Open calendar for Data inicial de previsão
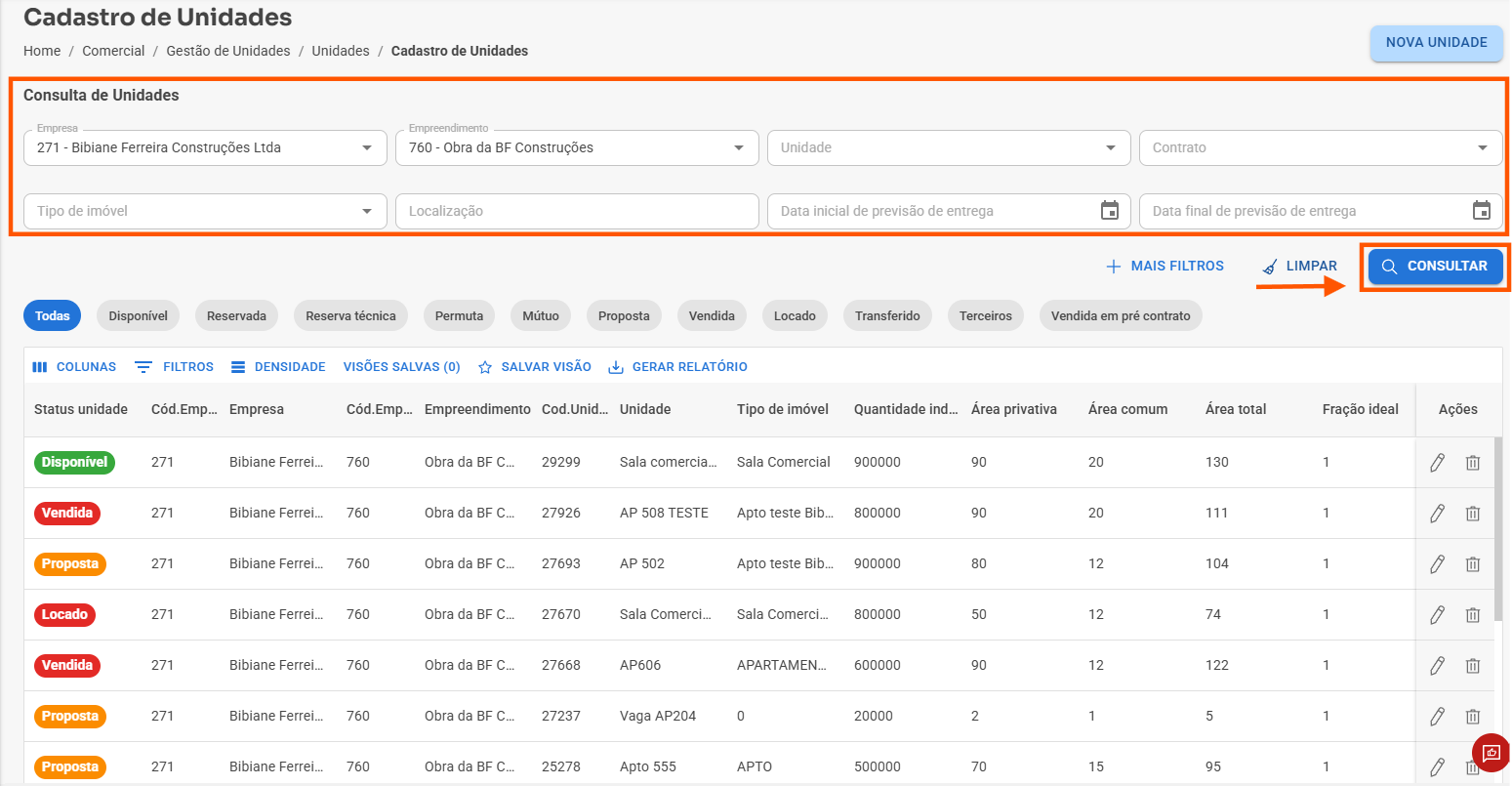1512x786 pixels. pos(1110,211)
